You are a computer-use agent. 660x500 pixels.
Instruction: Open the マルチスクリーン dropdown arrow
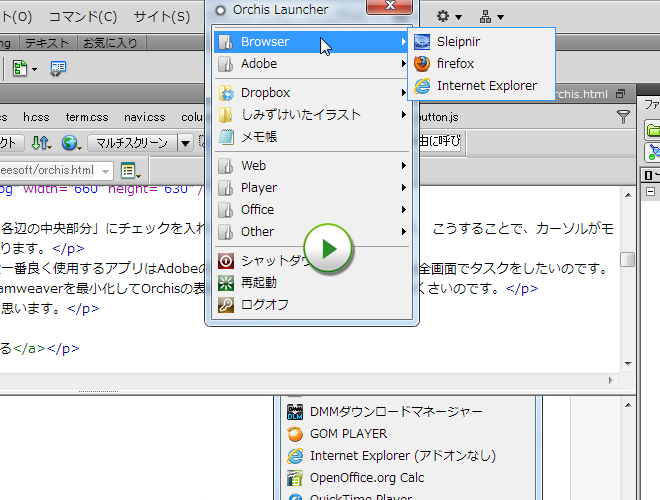point(185,143)
